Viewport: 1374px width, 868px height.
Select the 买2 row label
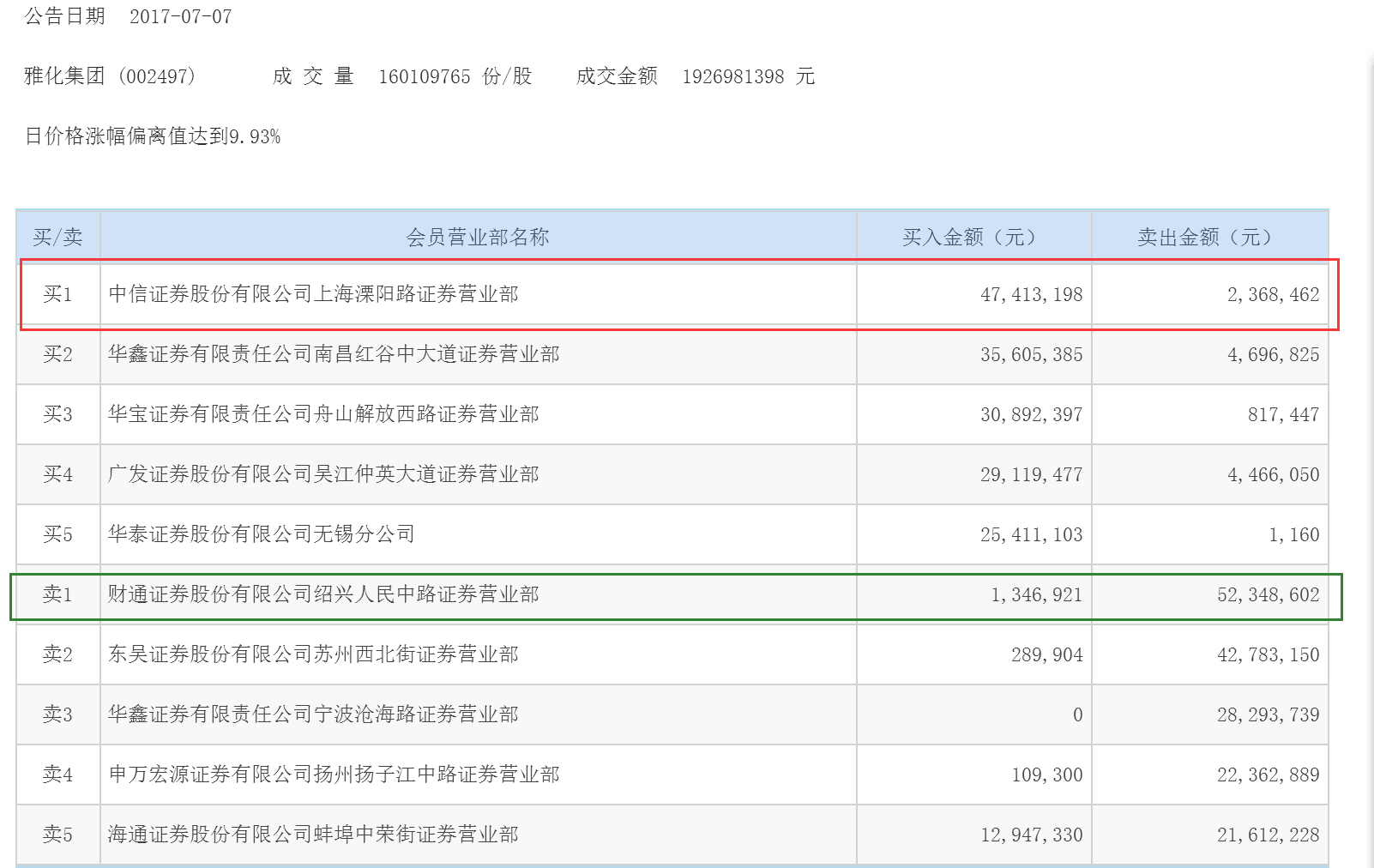pyautogui.click(x=57, y=354)
